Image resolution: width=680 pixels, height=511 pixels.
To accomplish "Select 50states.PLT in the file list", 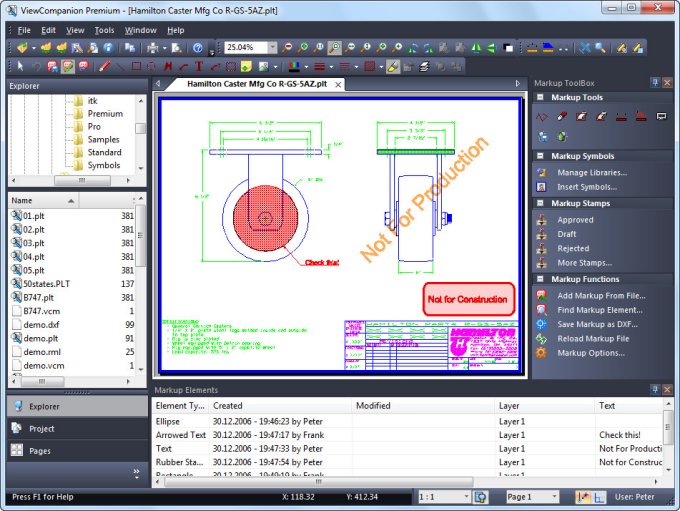I will [44, 284].
